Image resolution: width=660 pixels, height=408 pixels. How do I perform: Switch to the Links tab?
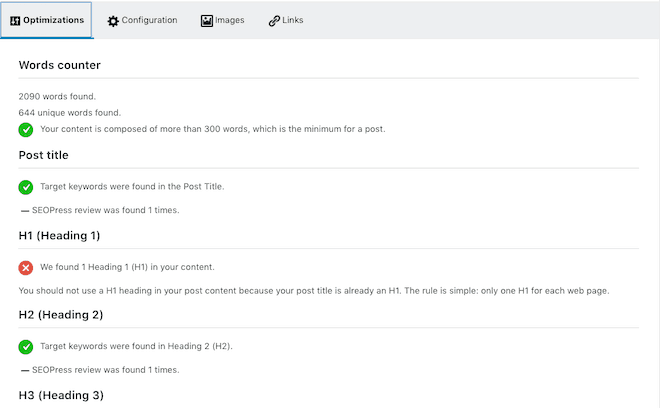click(x=286, y=20)
